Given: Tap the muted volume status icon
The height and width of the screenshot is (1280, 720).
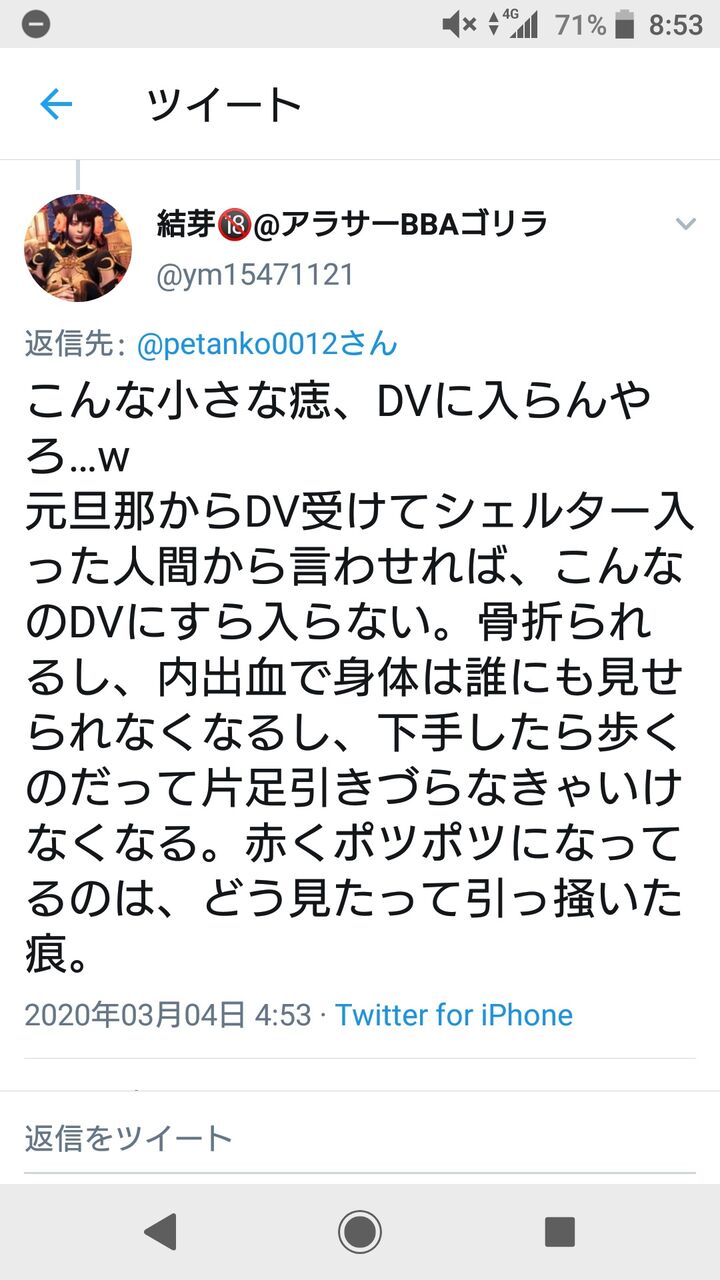Looking at the screenshot, I should (x=459, y=24).
